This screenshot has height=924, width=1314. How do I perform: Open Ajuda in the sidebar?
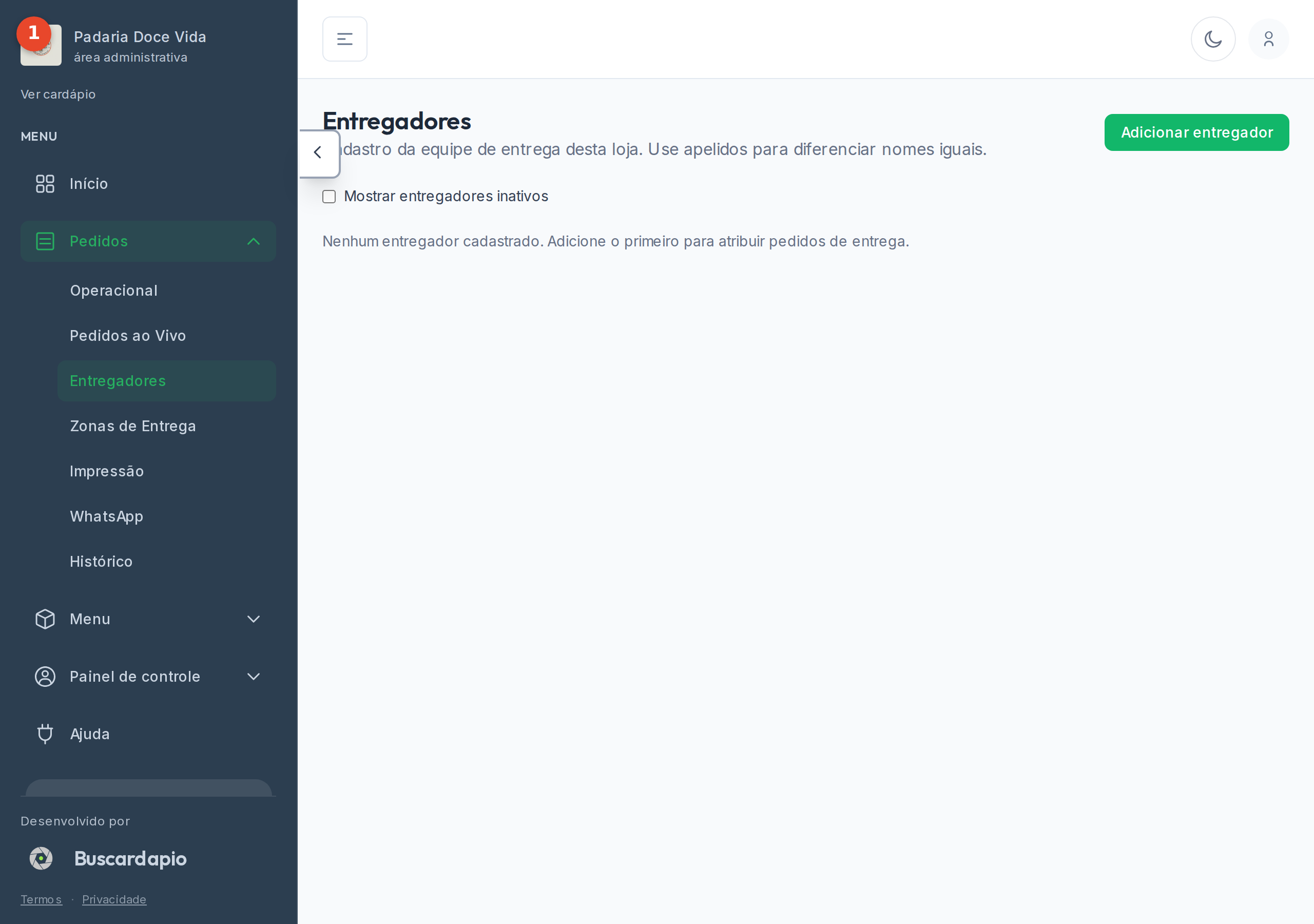pyautogui.click(x=148, y=734)
